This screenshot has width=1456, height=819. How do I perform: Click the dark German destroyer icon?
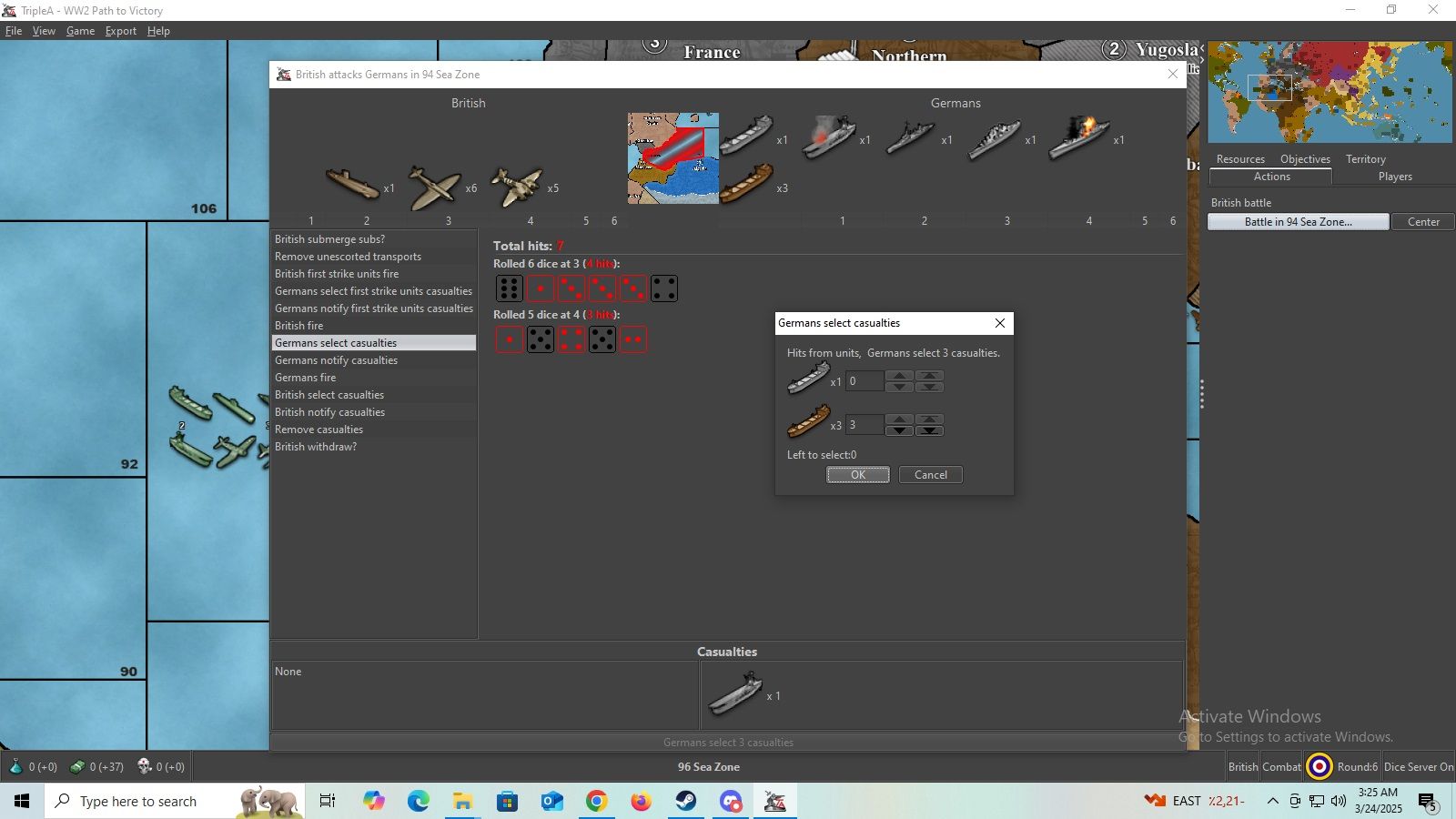[910, 138]
